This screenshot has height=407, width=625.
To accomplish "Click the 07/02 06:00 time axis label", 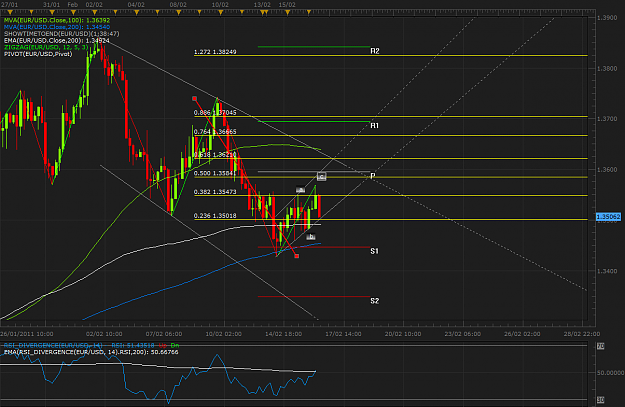I will 164,334.
